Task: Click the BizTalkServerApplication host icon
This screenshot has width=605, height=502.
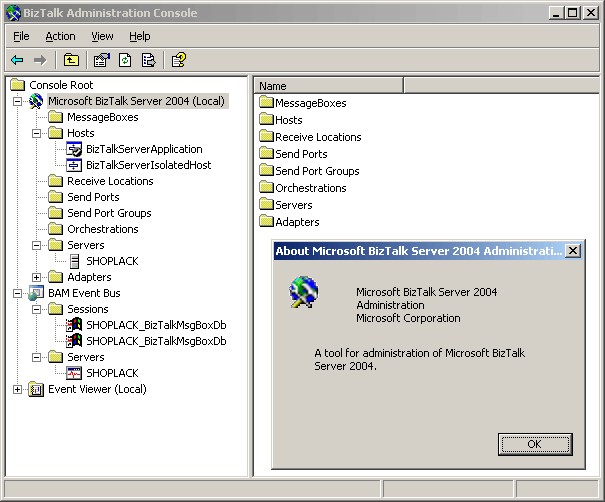Action: [x=74, y=149]
